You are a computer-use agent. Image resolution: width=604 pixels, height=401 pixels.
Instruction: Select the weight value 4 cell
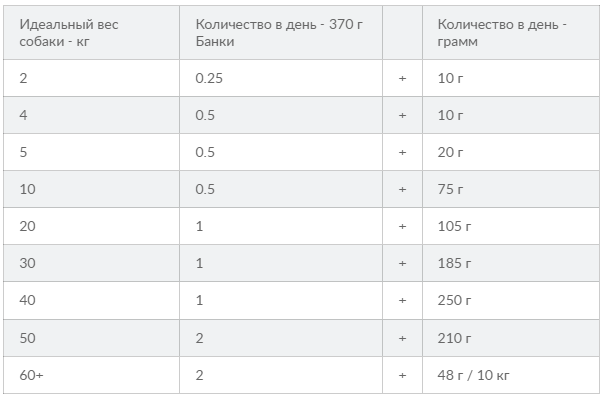91,115
